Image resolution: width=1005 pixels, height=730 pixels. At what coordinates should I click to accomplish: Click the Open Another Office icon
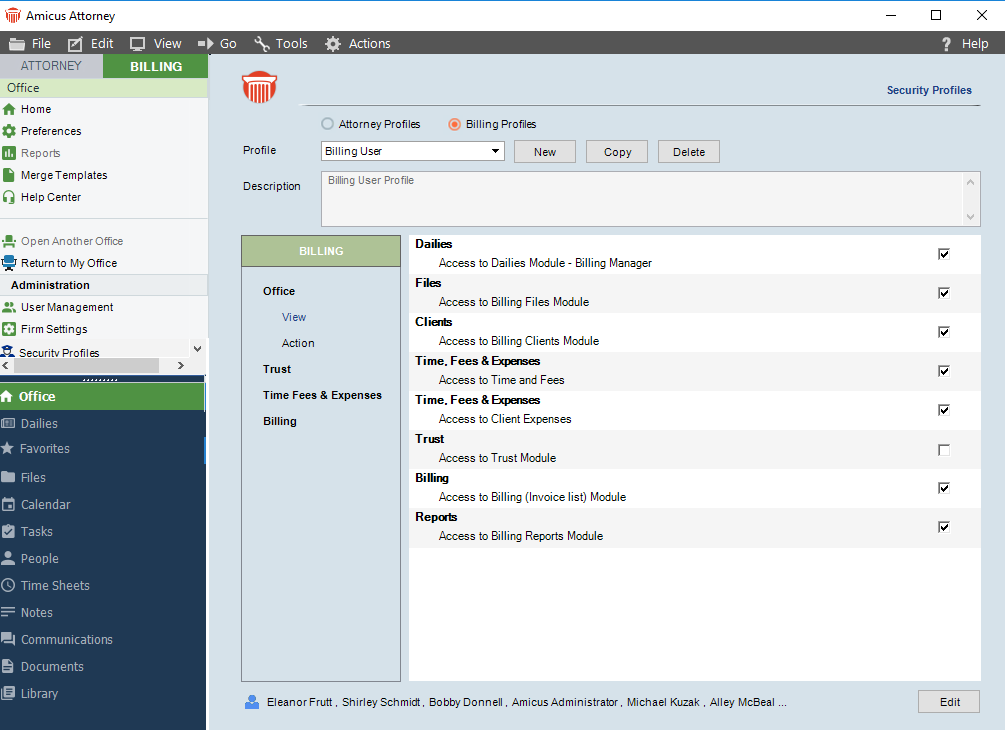(9, 241)
